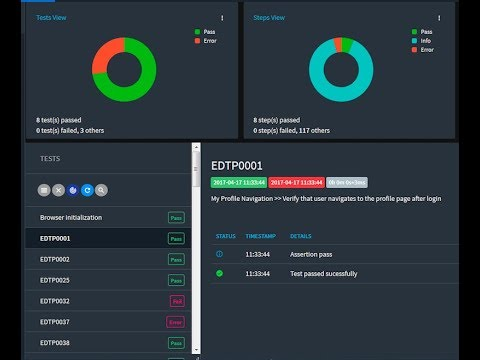The image size is (480, 360).
Task: Click the My Profile Navigation description text
Action: point(326,199)
